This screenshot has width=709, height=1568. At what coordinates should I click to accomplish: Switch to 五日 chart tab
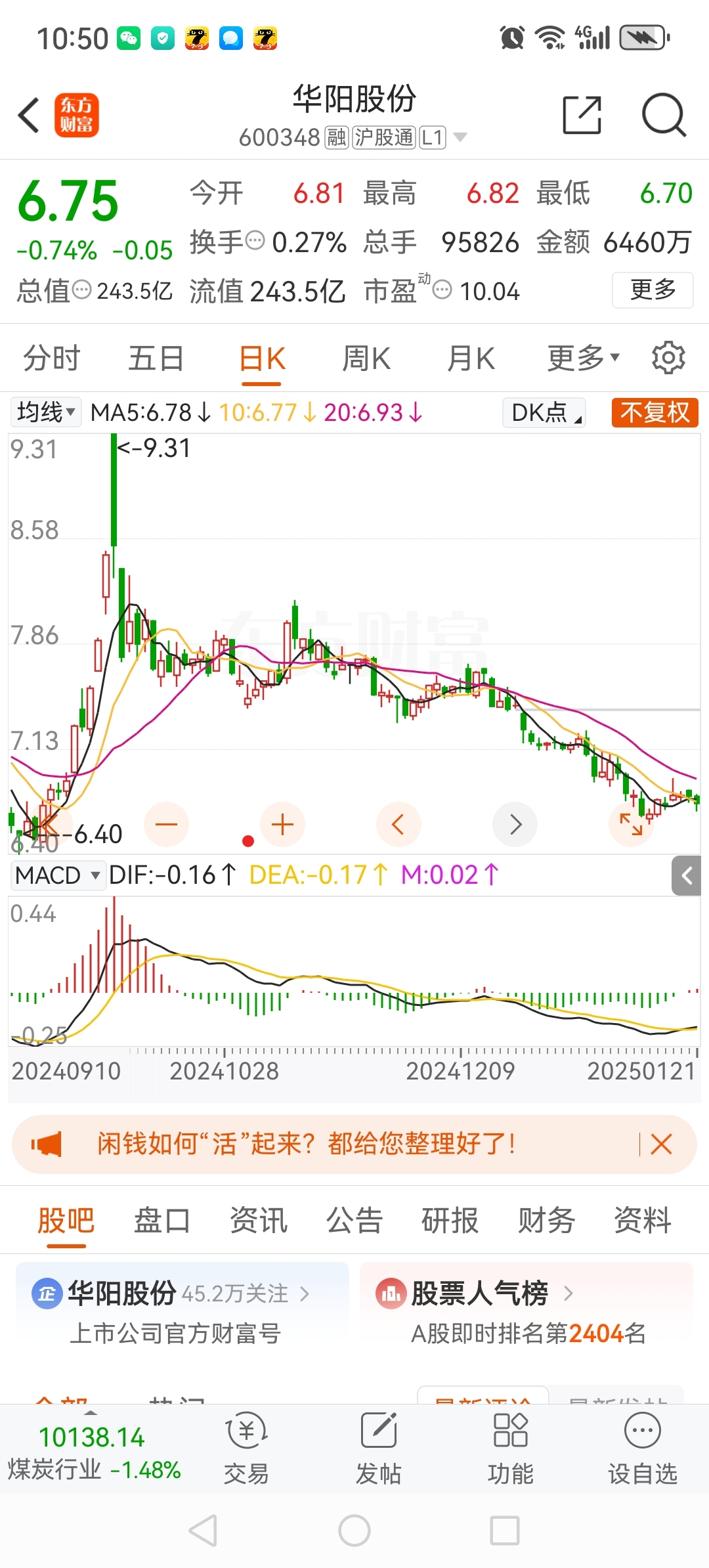tap(156, 359)
